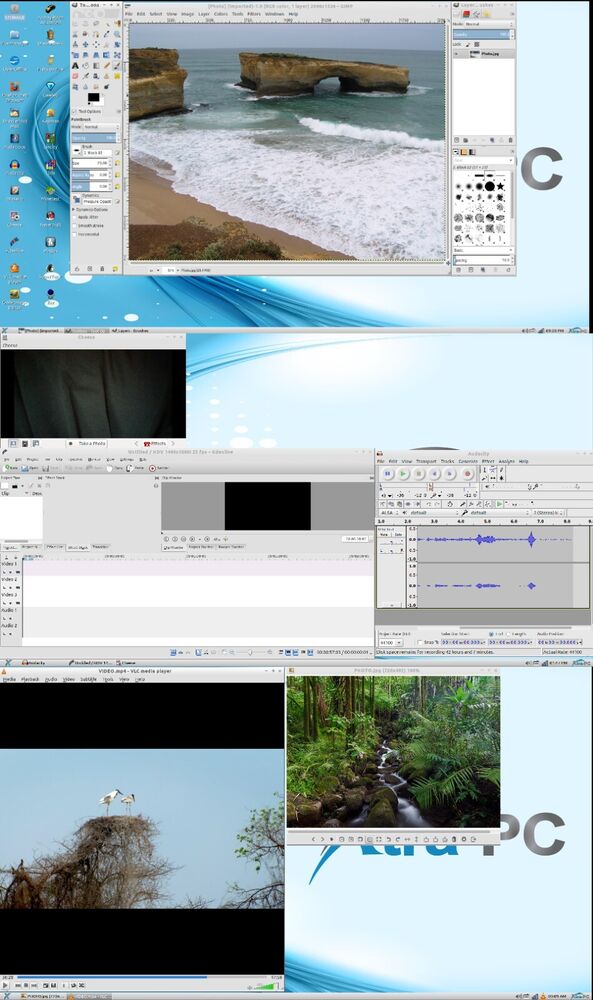Open Tracks menu in Audacity

(447, 461)
